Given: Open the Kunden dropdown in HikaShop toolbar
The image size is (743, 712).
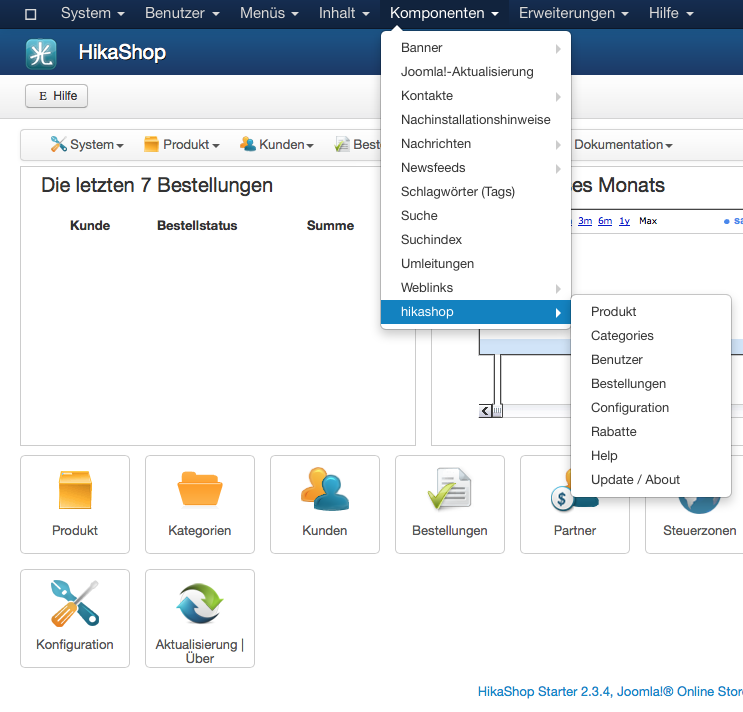Looking at the screenshot, I should [x=277, y=144].
